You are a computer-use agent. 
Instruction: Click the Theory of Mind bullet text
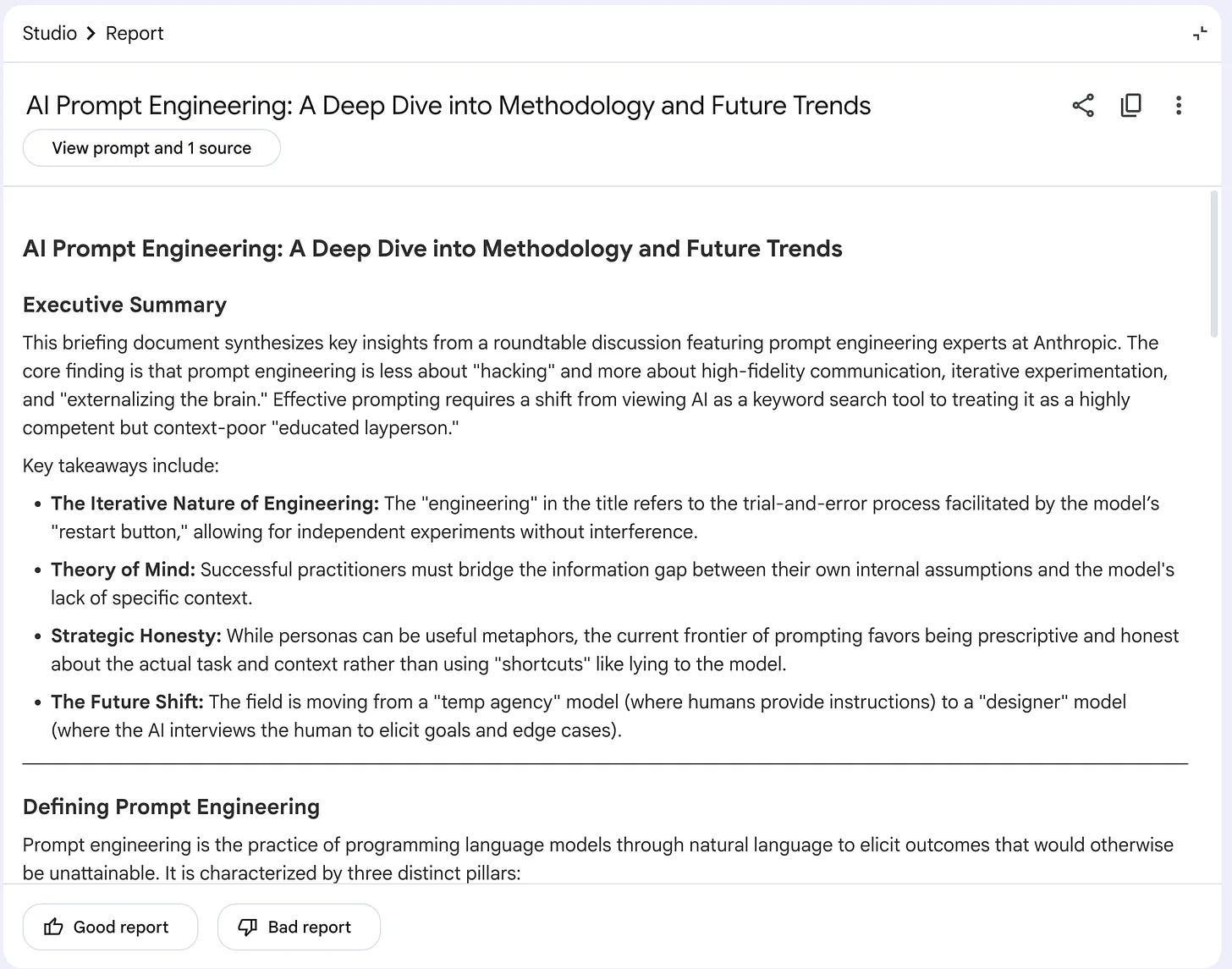(x=612, y=584)
